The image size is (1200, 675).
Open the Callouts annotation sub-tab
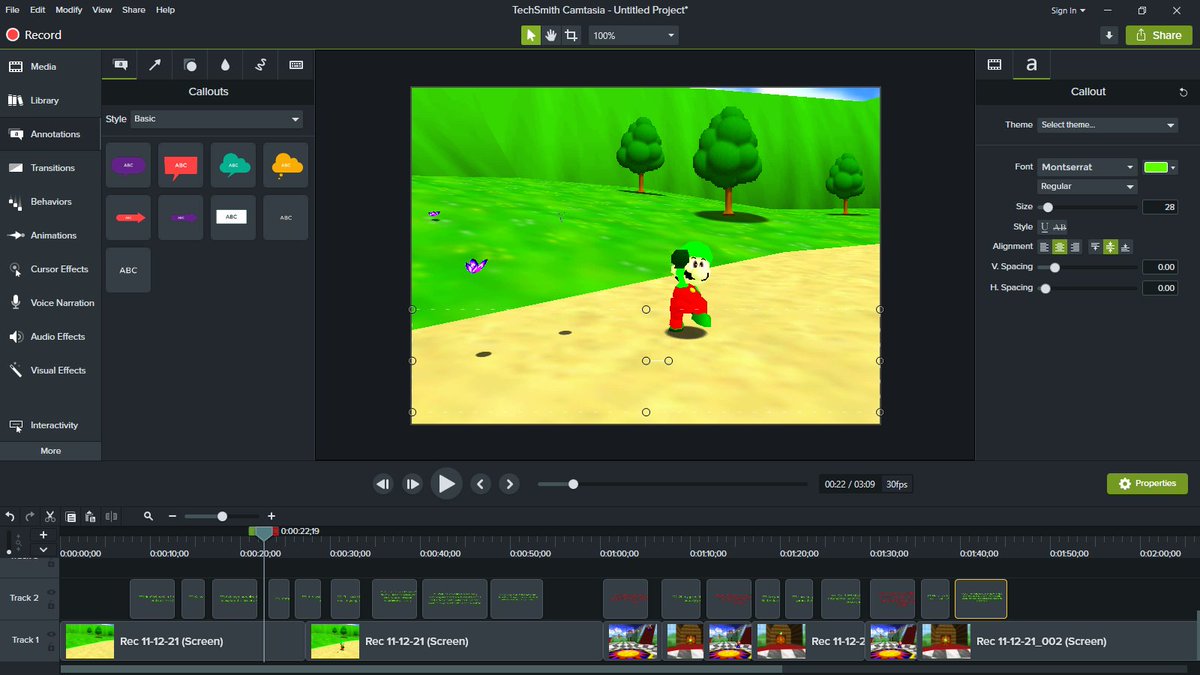[120, 64]
